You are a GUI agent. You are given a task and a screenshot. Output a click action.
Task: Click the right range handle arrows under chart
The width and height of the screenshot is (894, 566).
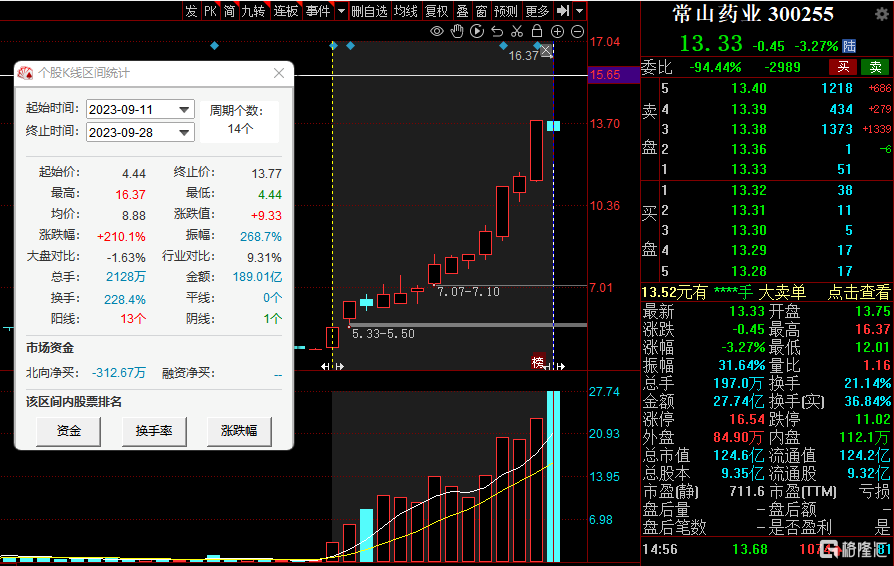[x=554, y=366]
